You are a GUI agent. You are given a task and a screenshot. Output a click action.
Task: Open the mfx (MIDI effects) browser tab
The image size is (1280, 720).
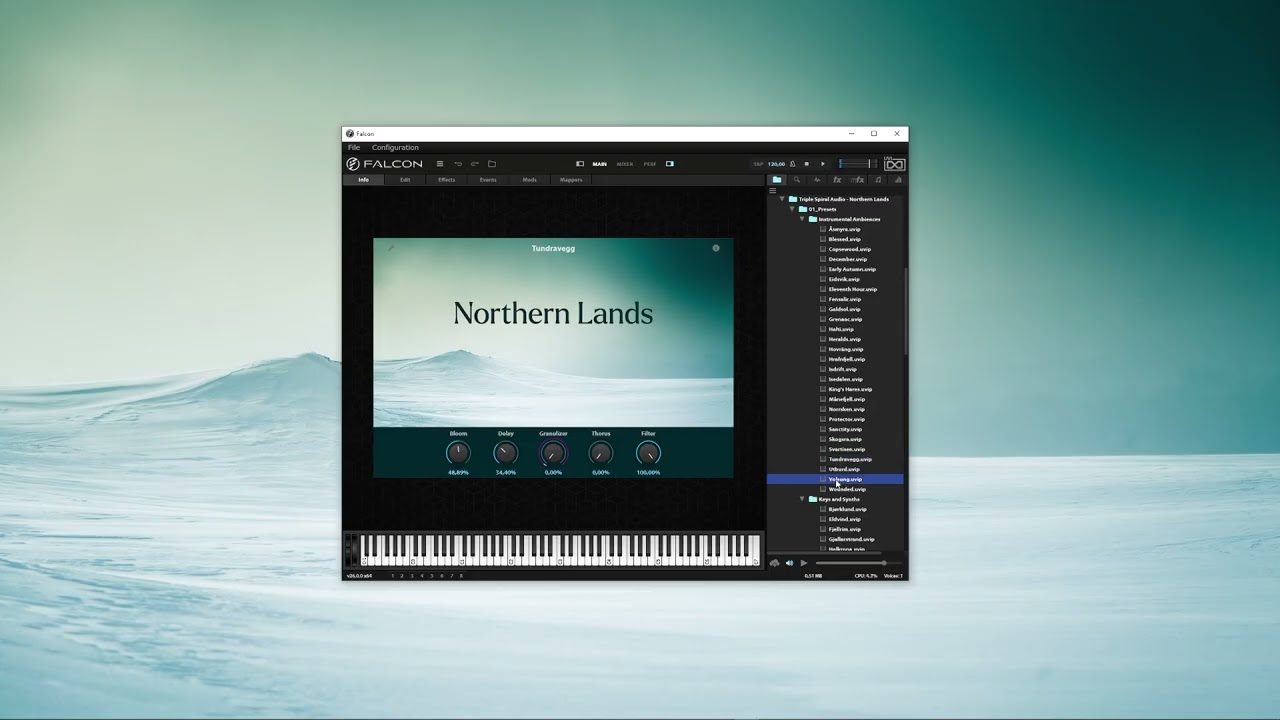coord(857,180)
